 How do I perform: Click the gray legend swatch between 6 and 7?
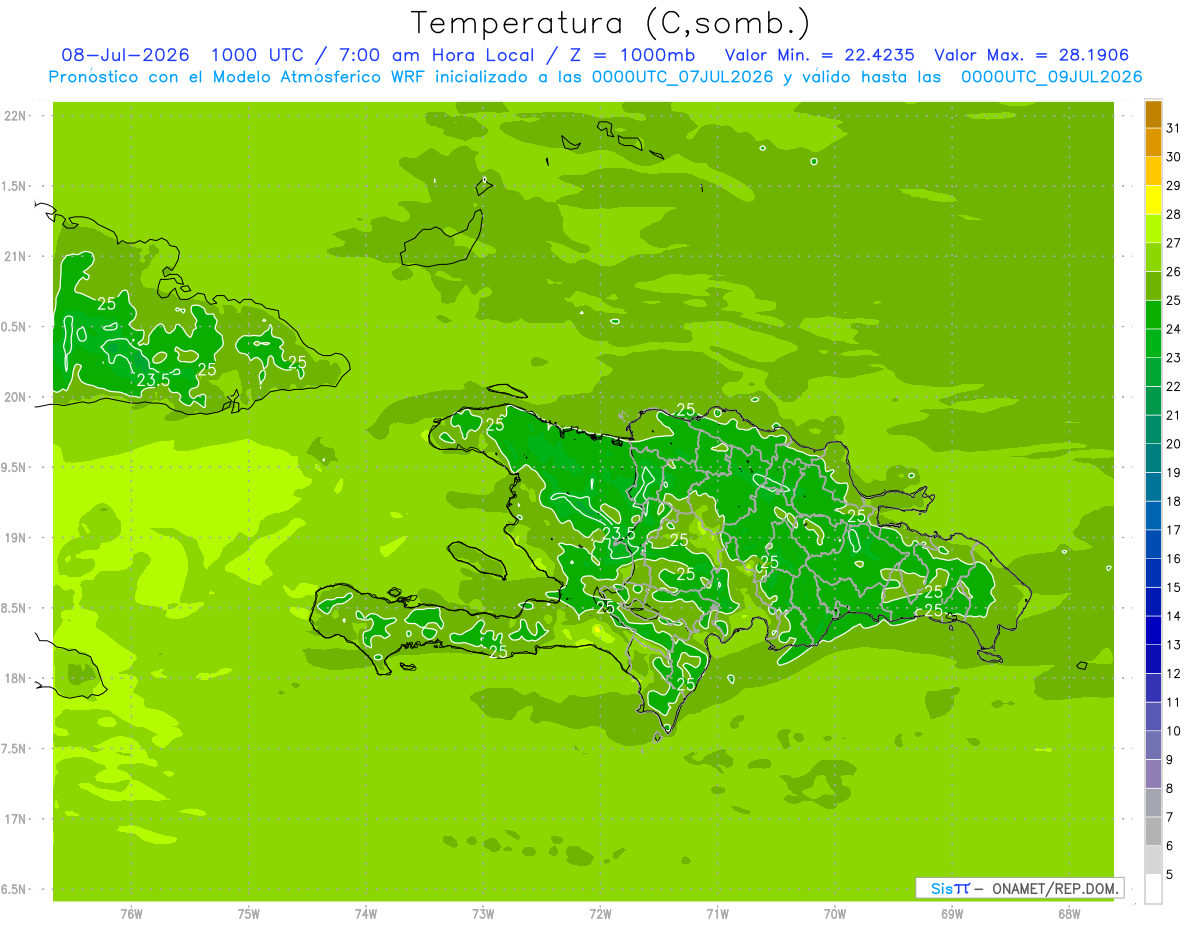coord(1153,832)
